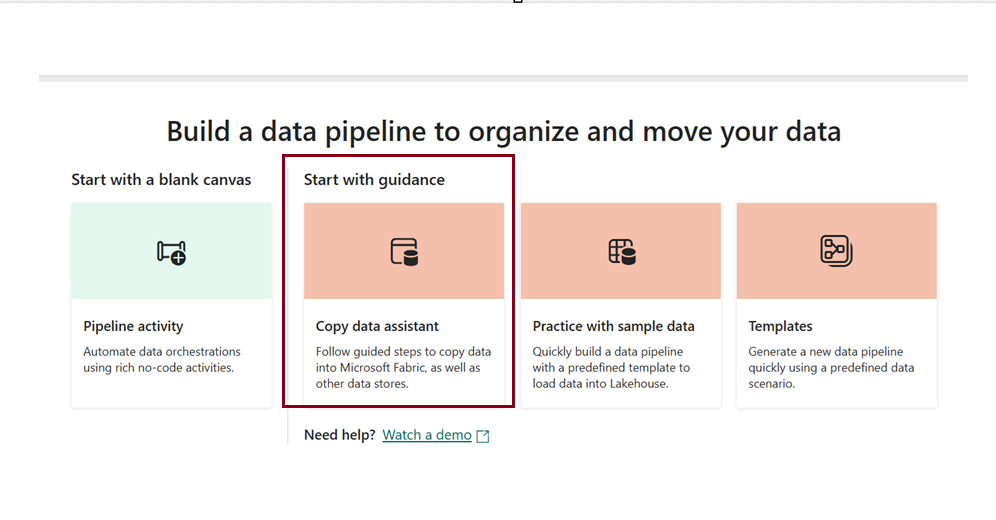Click the sample data table icon
Viewport: 996px width, 520px height.
[621, 252]
